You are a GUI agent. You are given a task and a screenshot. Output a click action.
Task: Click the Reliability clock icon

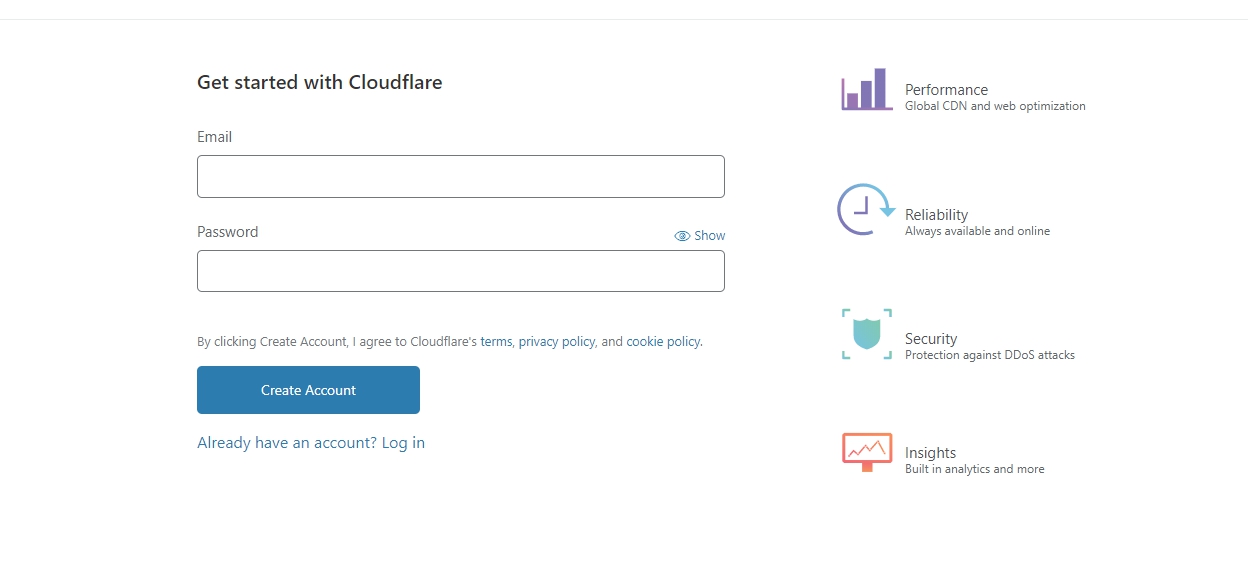pyautogui.click(x=865, y=209)
